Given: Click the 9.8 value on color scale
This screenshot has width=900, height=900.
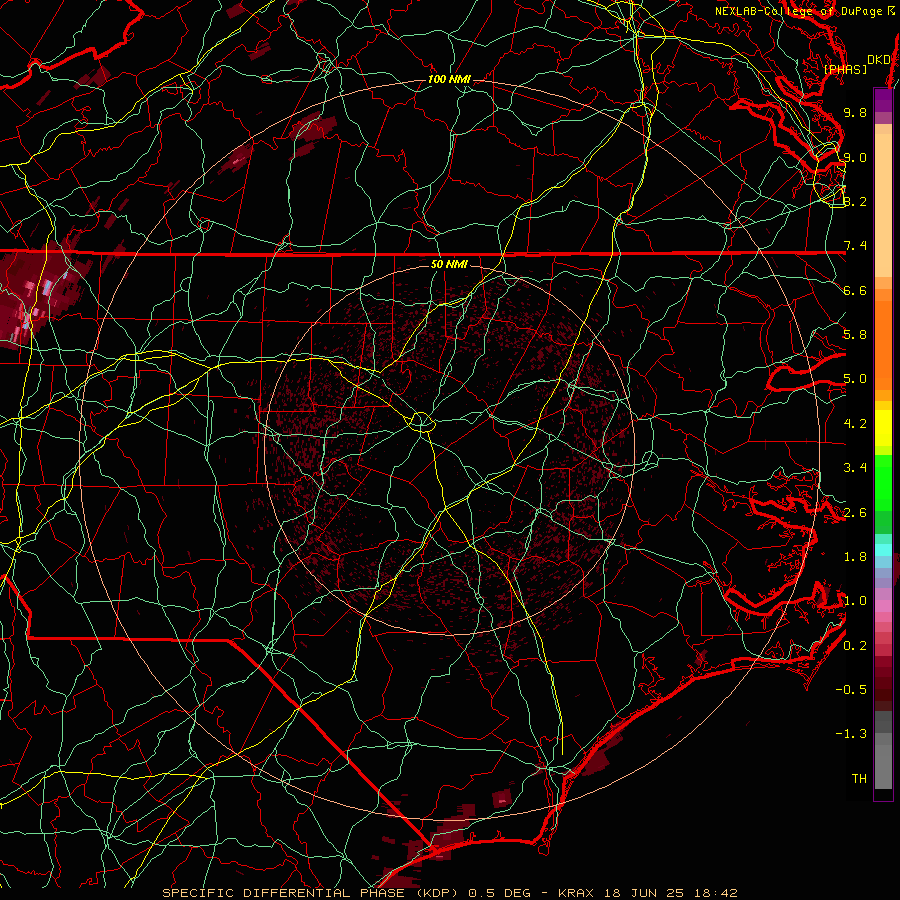Looking at the screenshot, I should click(855, 112).
